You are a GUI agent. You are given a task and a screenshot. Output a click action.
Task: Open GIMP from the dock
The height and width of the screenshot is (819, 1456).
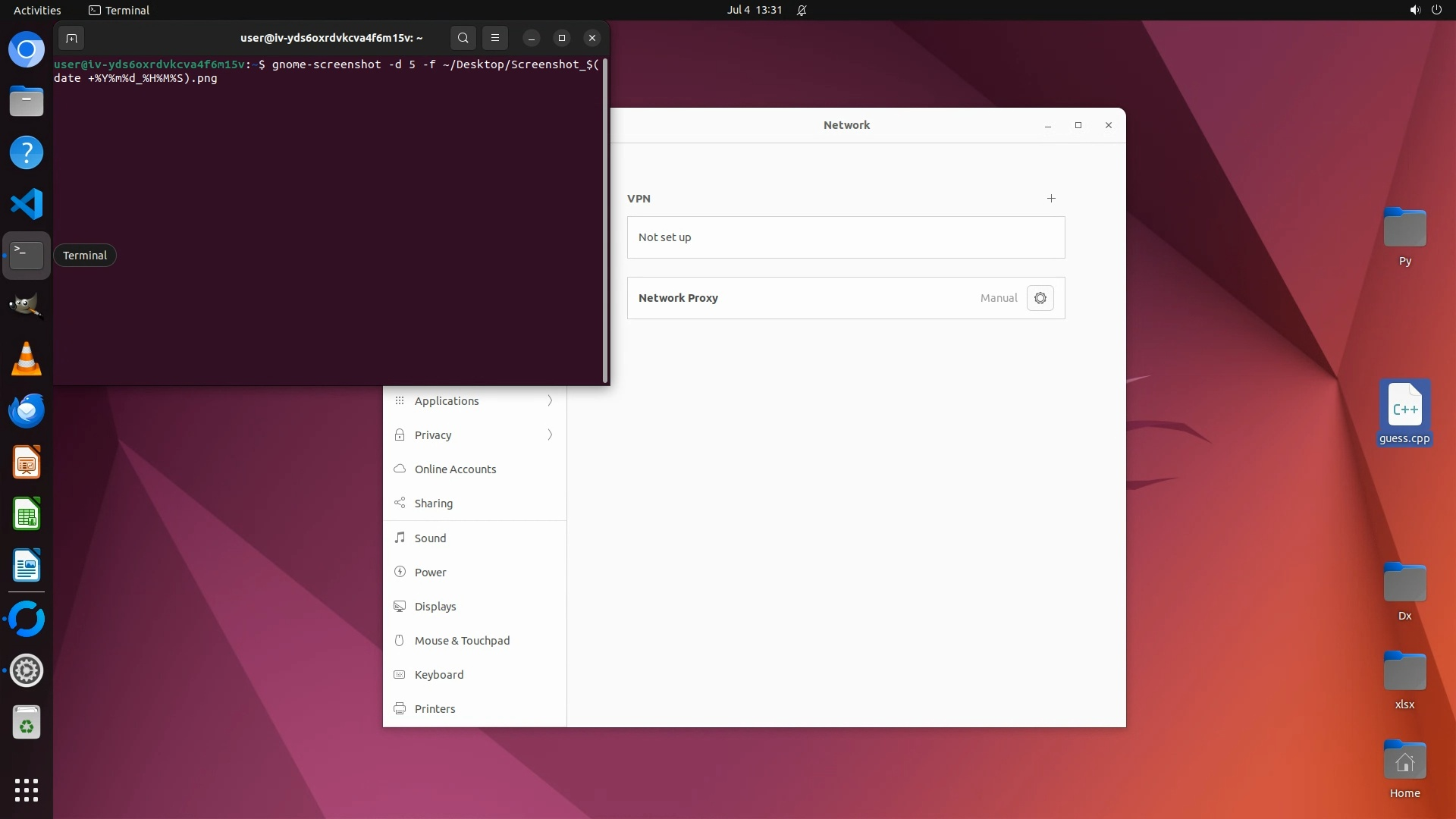27,306
